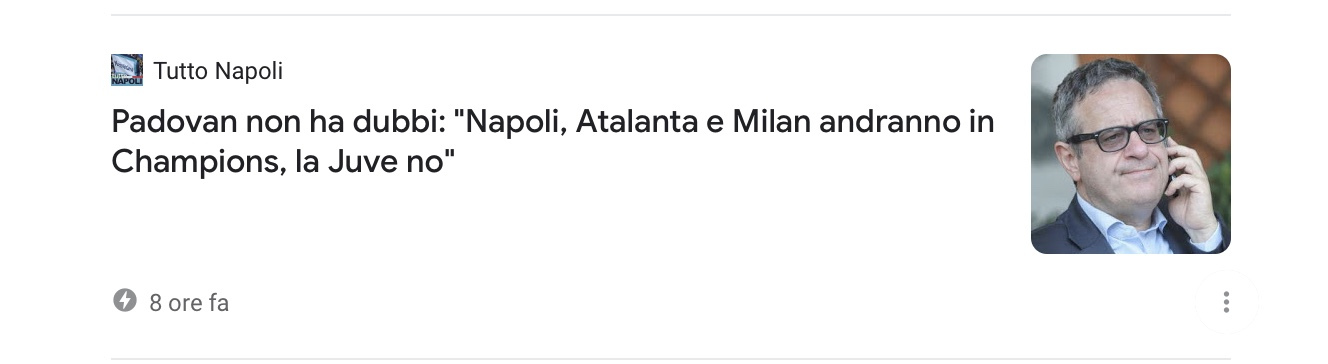Click the eyeglasses in the thumbnail photo
Image resolution: width=1328 pixels, height=364 pixels.
pyautogui.click(x=1116, y=135)
